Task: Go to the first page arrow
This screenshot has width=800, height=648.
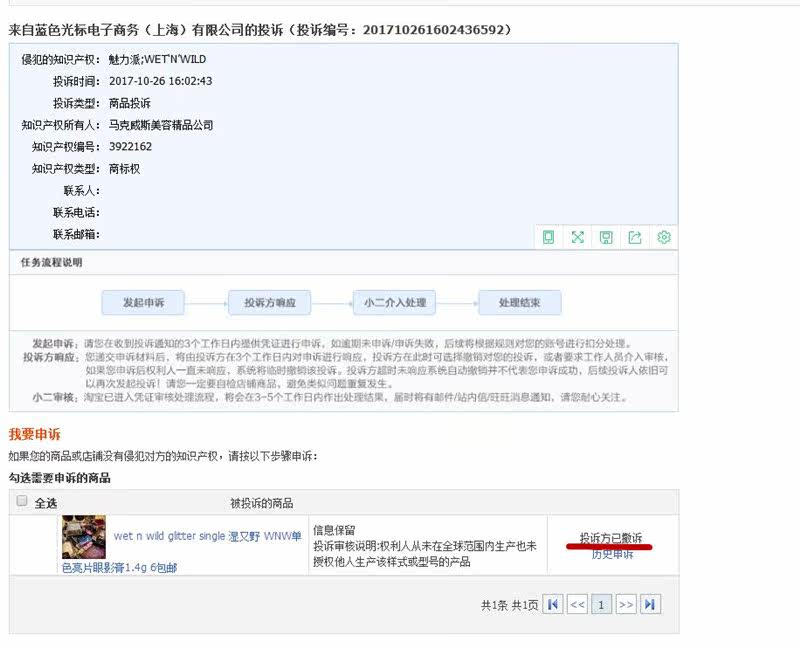Action: pos(553,605)
